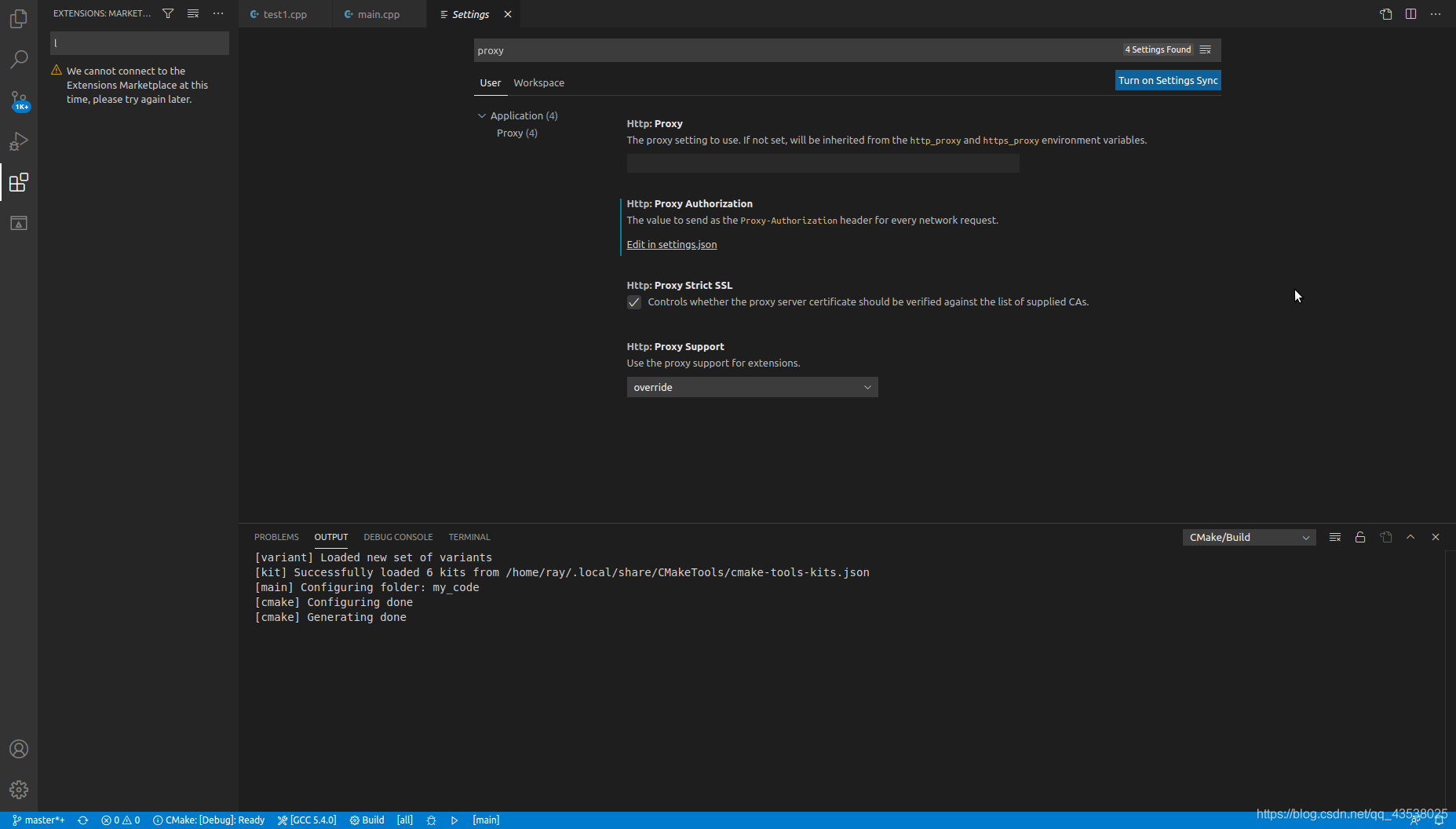Open the Proxy Support override dropdown
Image resolution: width=1456 pixels, height=829 pixels.
751,387
